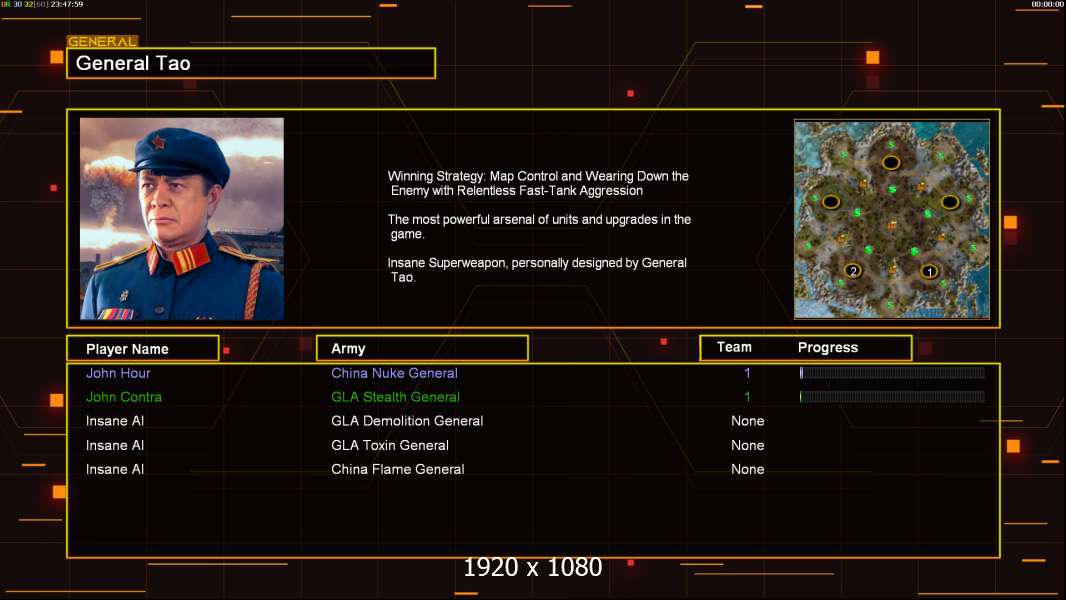Click the map preview thumbnail
This screenshot has height=600, width=1066.
point(891,219)
